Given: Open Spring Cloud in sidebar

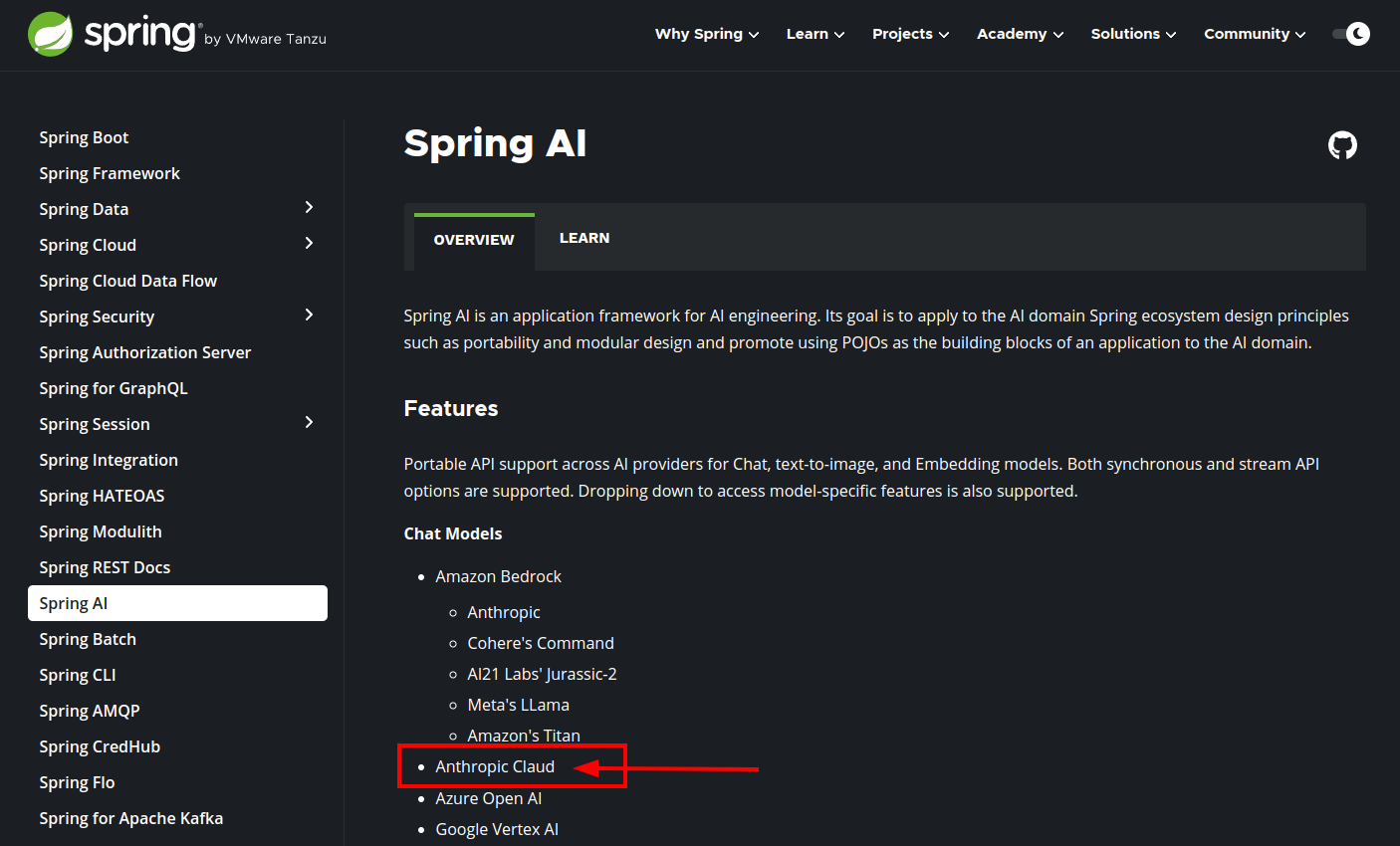Looking at the screenshot, I should [x=88, y=245].
